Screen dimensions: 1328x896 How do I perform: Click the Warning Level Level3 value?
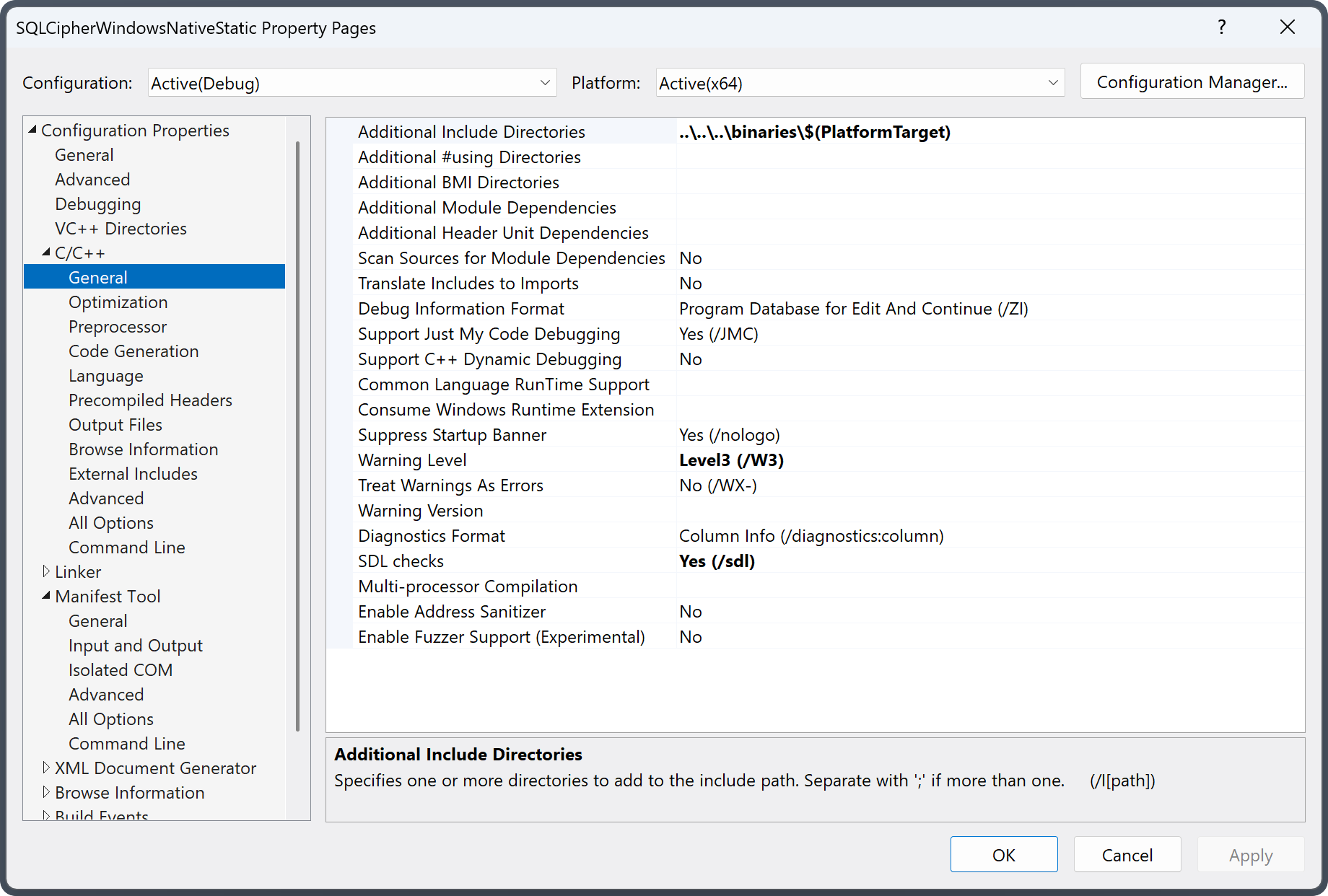990,460
